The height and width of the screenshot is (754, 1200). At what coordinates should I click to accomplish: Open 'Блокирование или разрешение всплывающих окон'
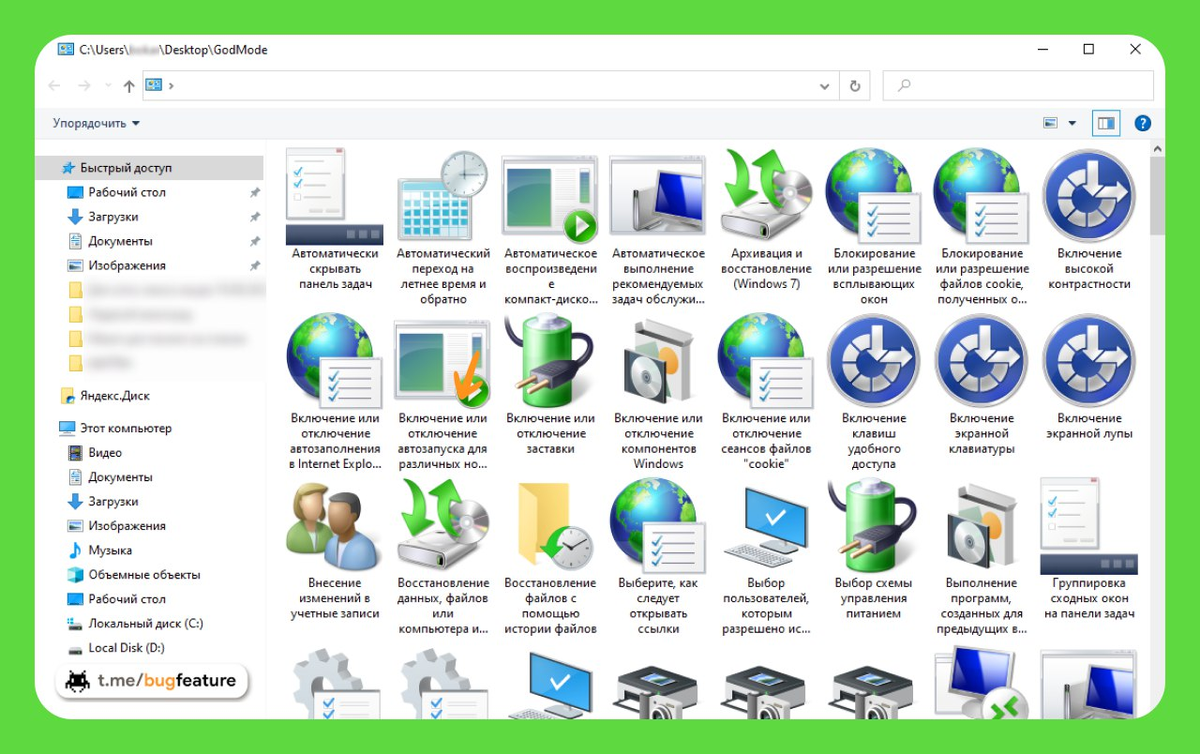tap(874, 227)
